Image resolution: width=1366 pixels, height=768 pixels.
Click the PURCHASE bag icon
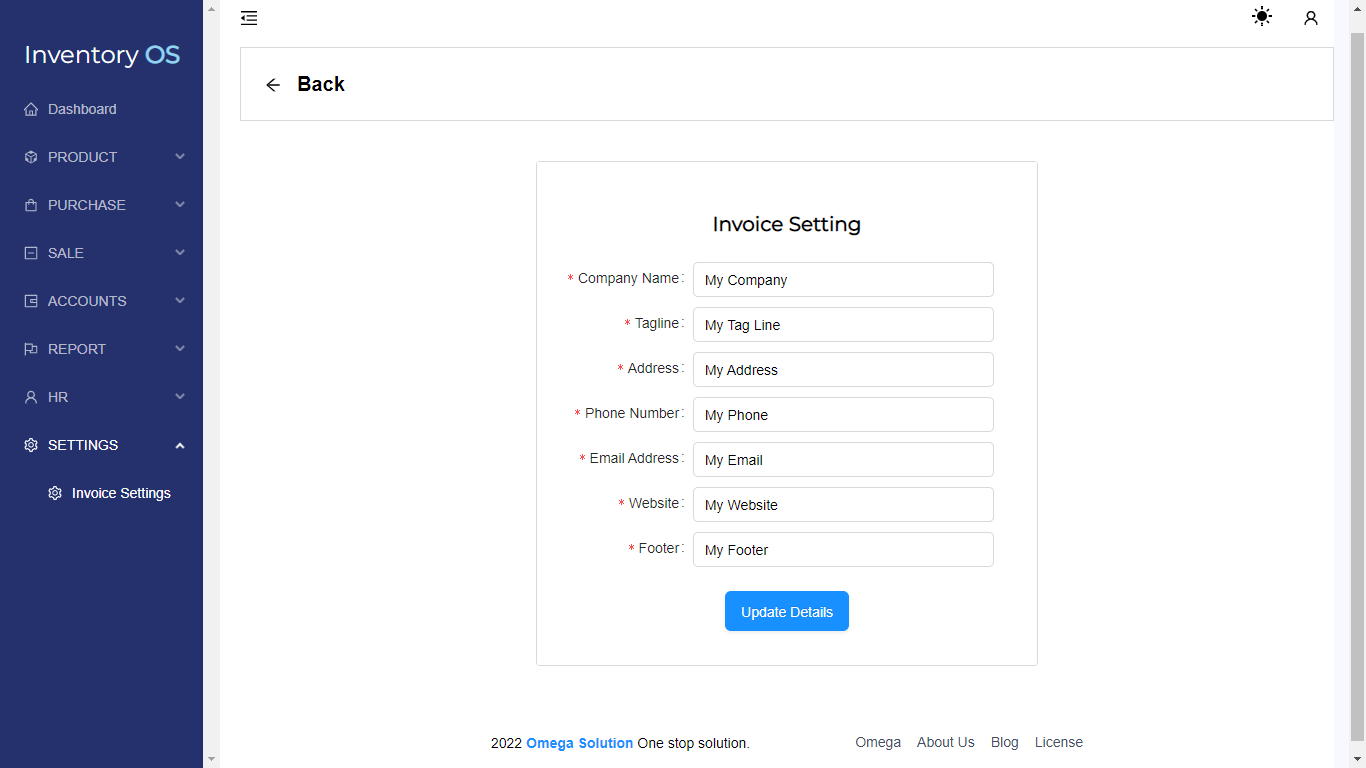(x=30, y=205)
